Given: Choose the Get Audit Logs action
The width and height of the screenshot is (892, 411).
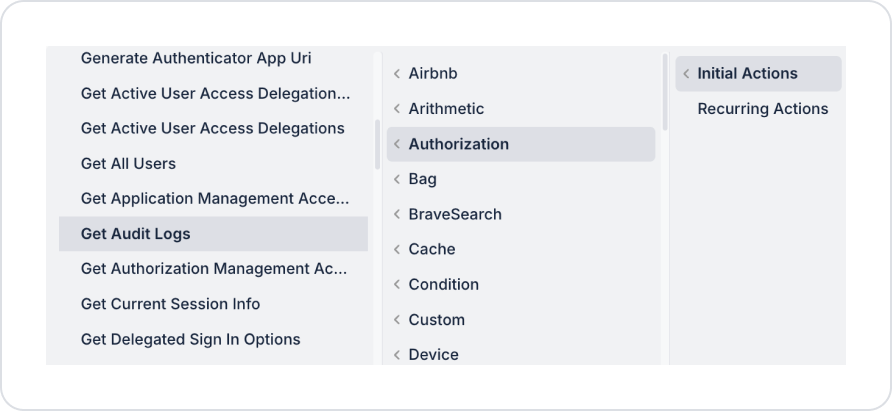Looking at the screenshot, I should tap(213, 234).
